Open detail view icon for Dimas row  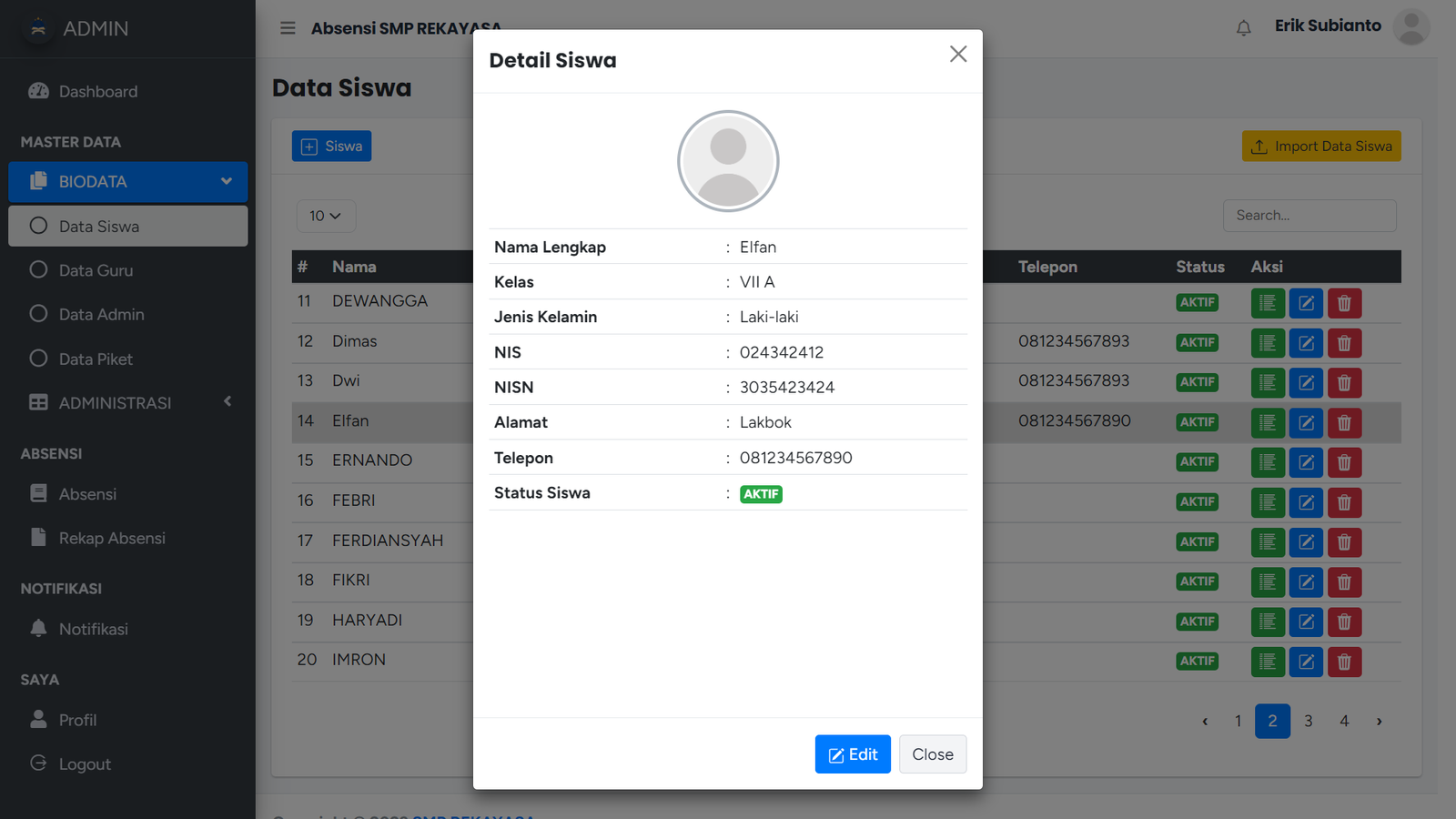1268,343
